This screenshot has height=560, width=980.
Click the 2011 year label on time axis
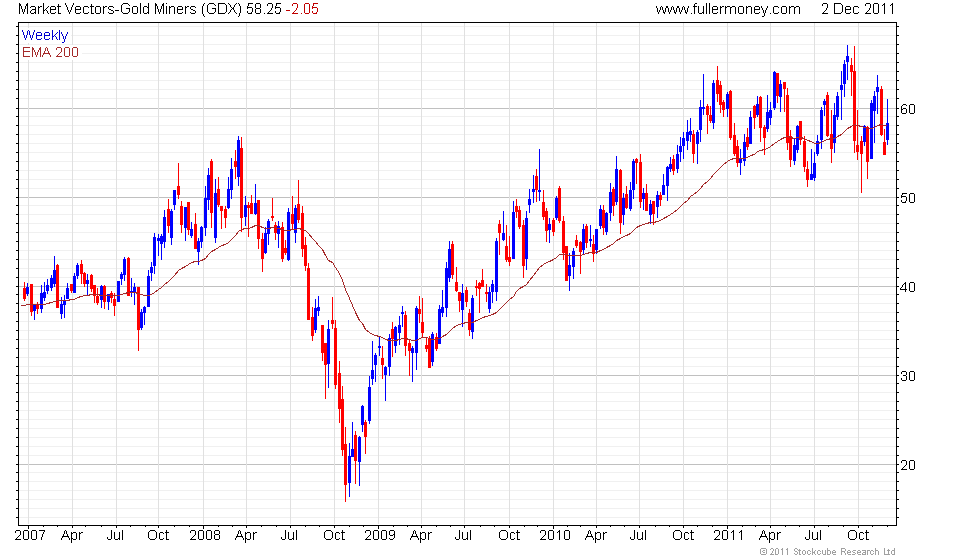coord(729,536)
